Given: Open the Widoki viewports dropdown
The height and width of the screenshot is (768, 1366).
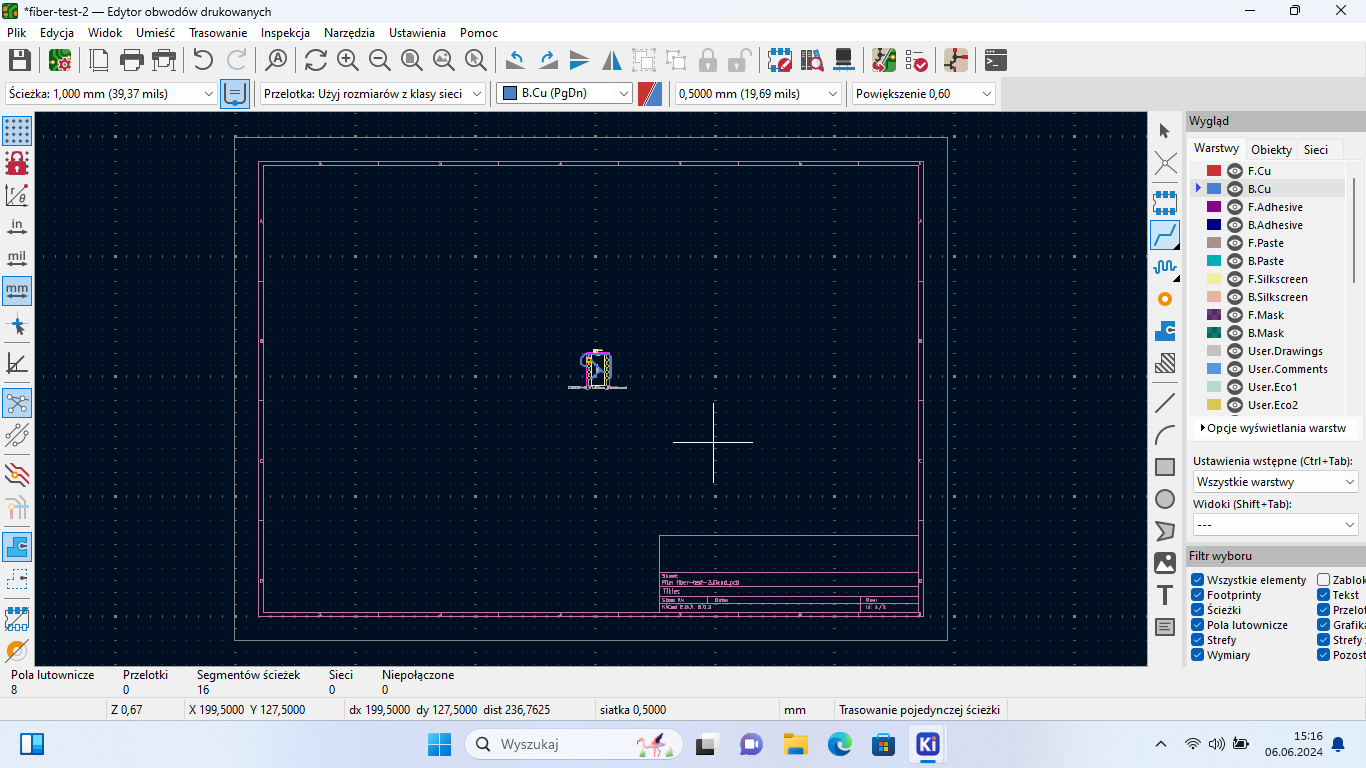Looking at the screenshot, I should point(1275,525).
